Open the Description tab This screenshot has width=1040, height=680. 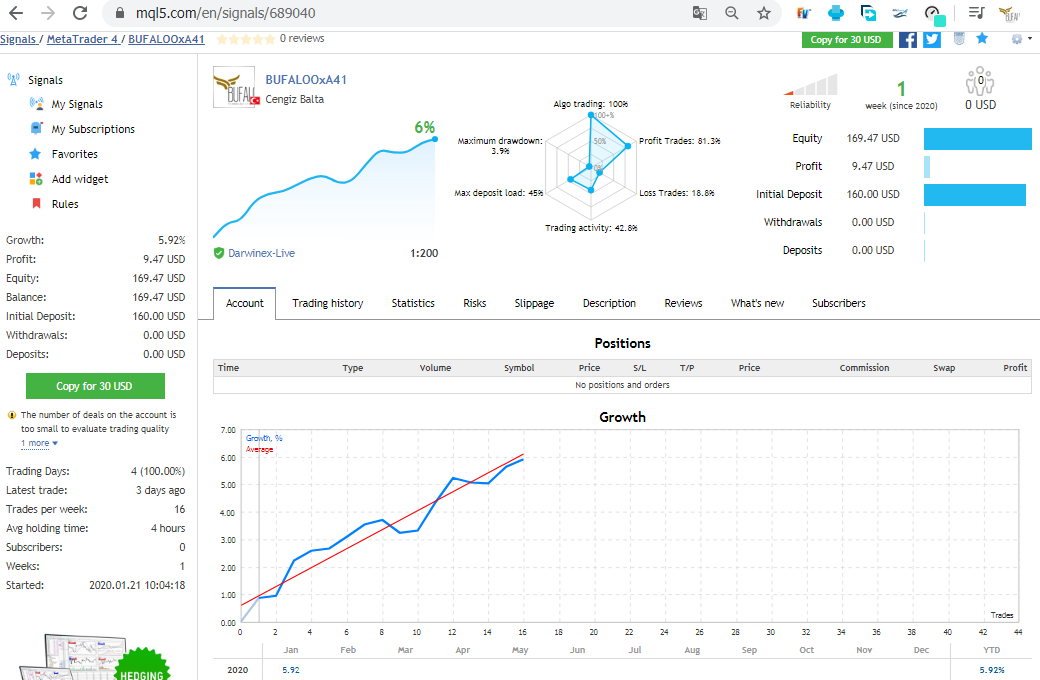(609, 303)
